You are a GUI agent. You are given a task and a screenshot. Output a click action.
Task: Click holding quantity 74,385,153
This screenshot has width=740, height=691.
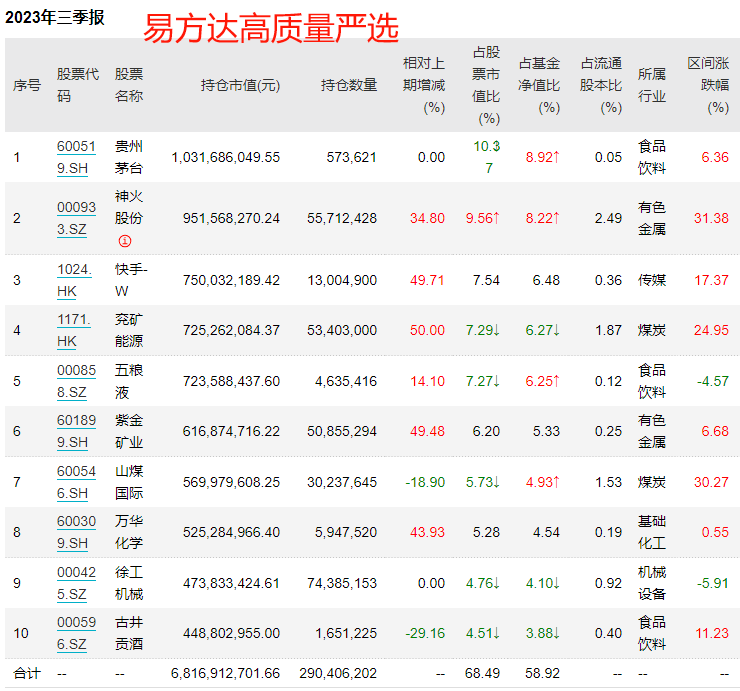[x=342, y=583]
